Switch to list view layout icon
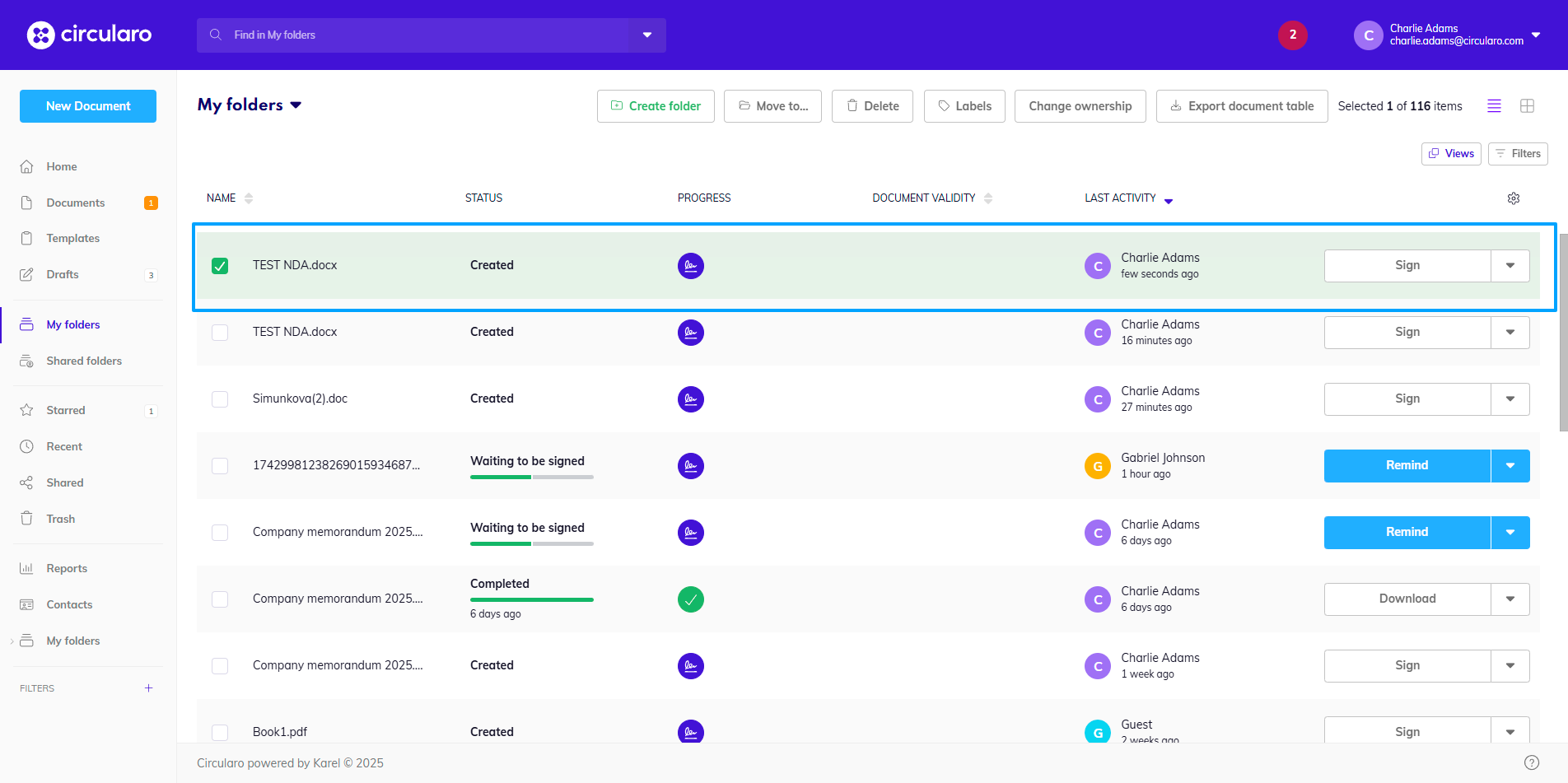The width and height of the screenshot is (1568, 783). pos(1494,106)
